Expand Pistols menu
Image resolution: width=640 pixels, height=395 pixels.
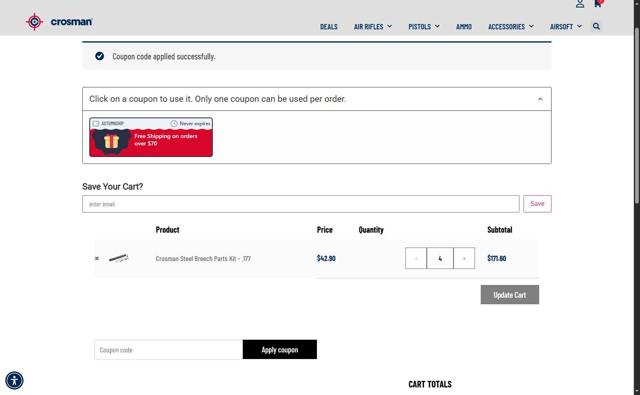click(424, 27)
